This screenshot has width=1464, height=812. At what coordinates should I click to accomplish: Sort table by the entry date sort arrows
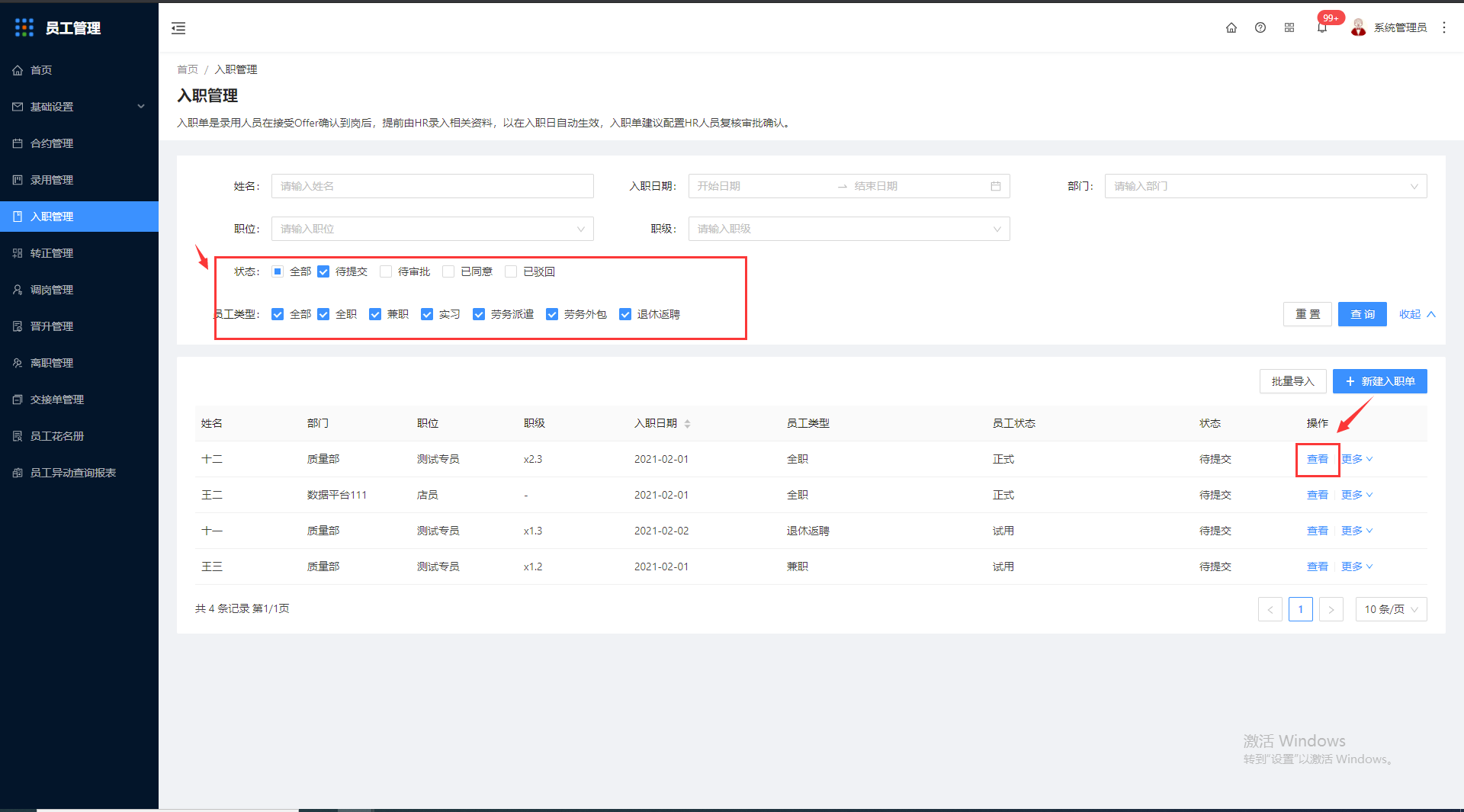point(687,424)
